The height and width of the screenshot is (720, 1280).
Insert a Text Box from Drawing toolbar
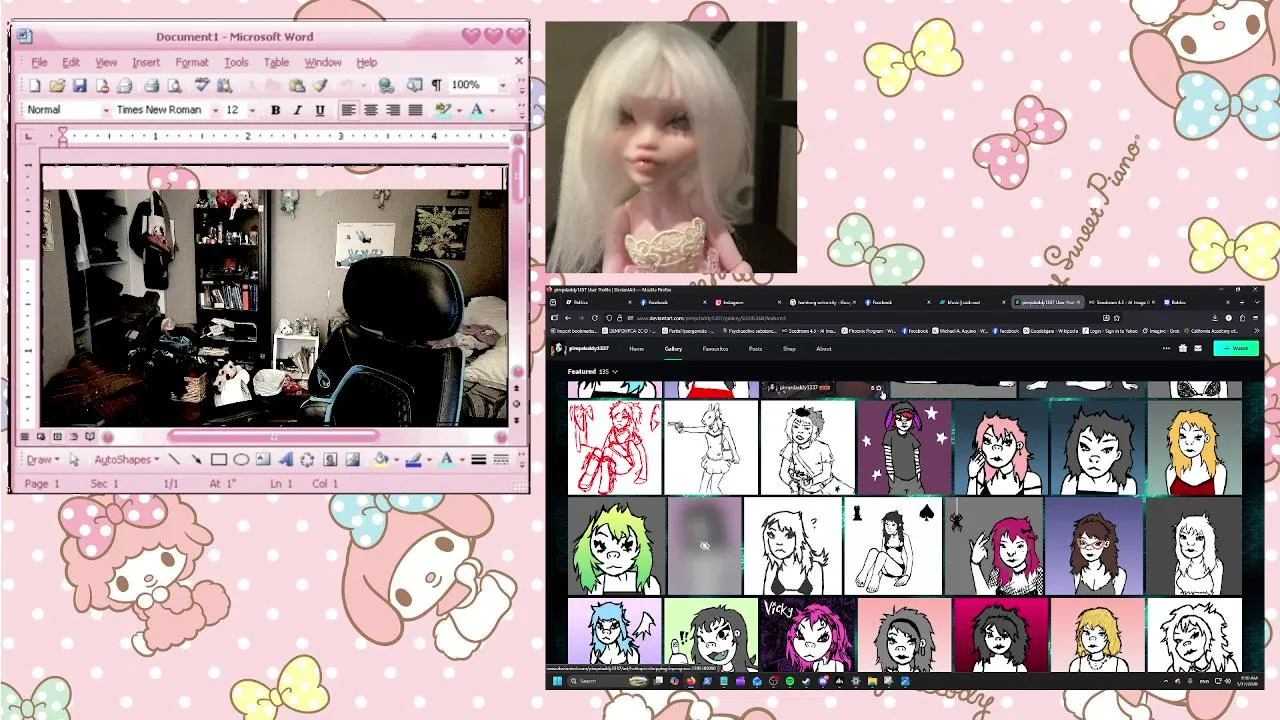[x=263, y=460]
